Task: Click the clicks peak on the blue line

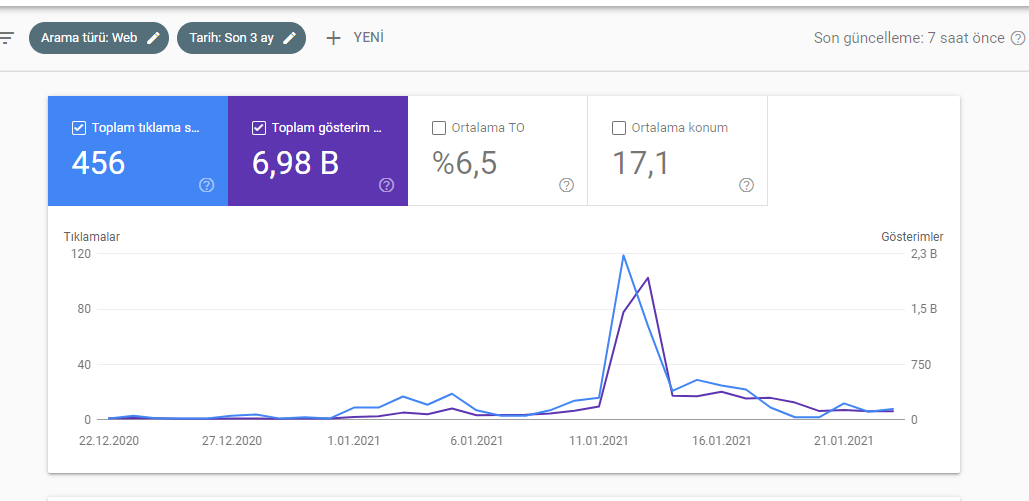Action: point(623,255)
